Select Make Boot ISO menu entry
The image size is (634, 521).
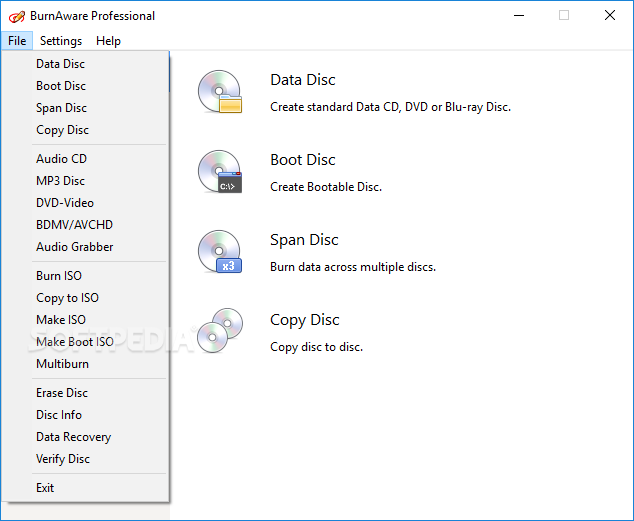pyautogui.click(x=85, y=342)
